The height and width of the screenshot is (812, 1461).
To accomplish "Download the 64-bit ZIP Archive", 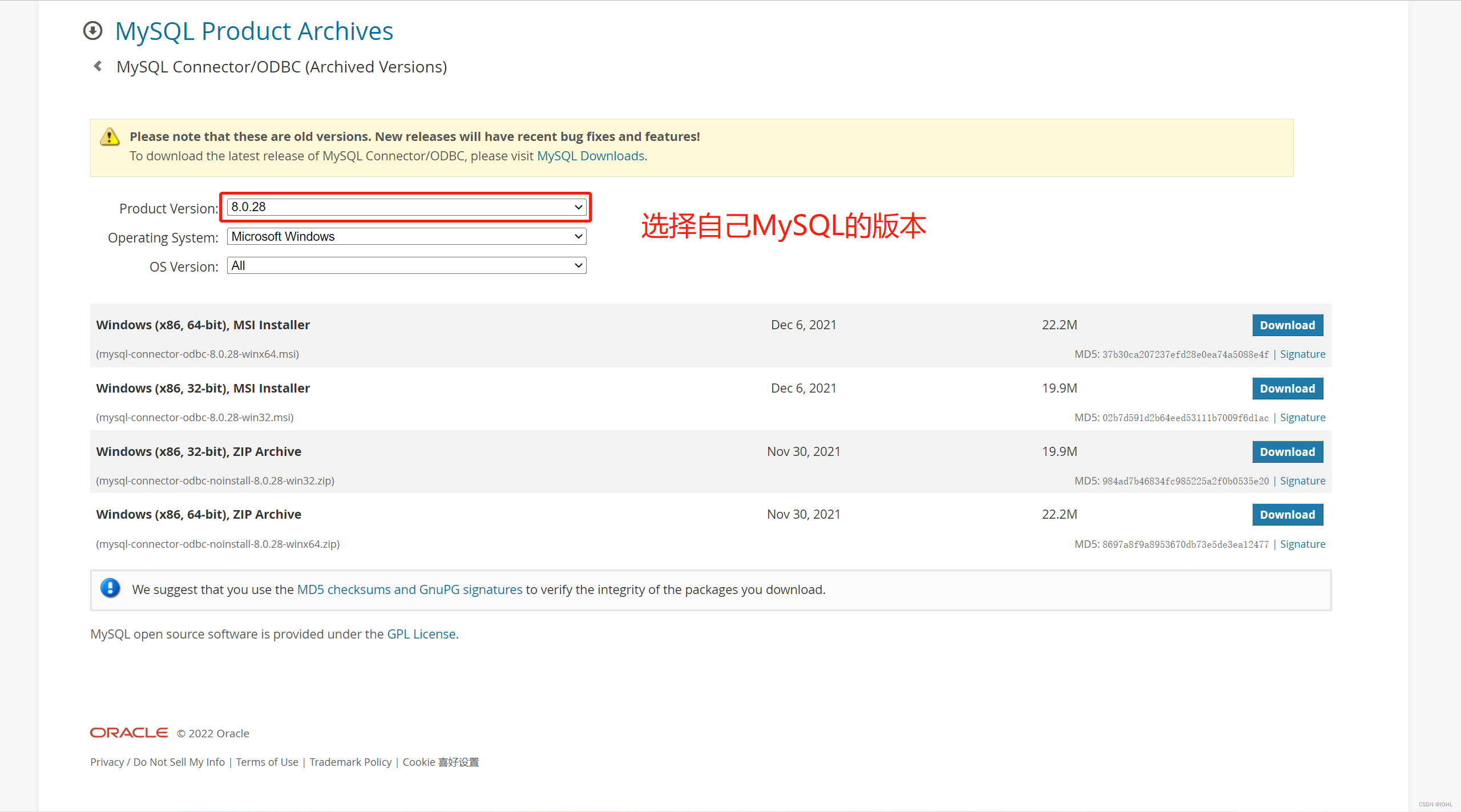I will click(1288, 515).
